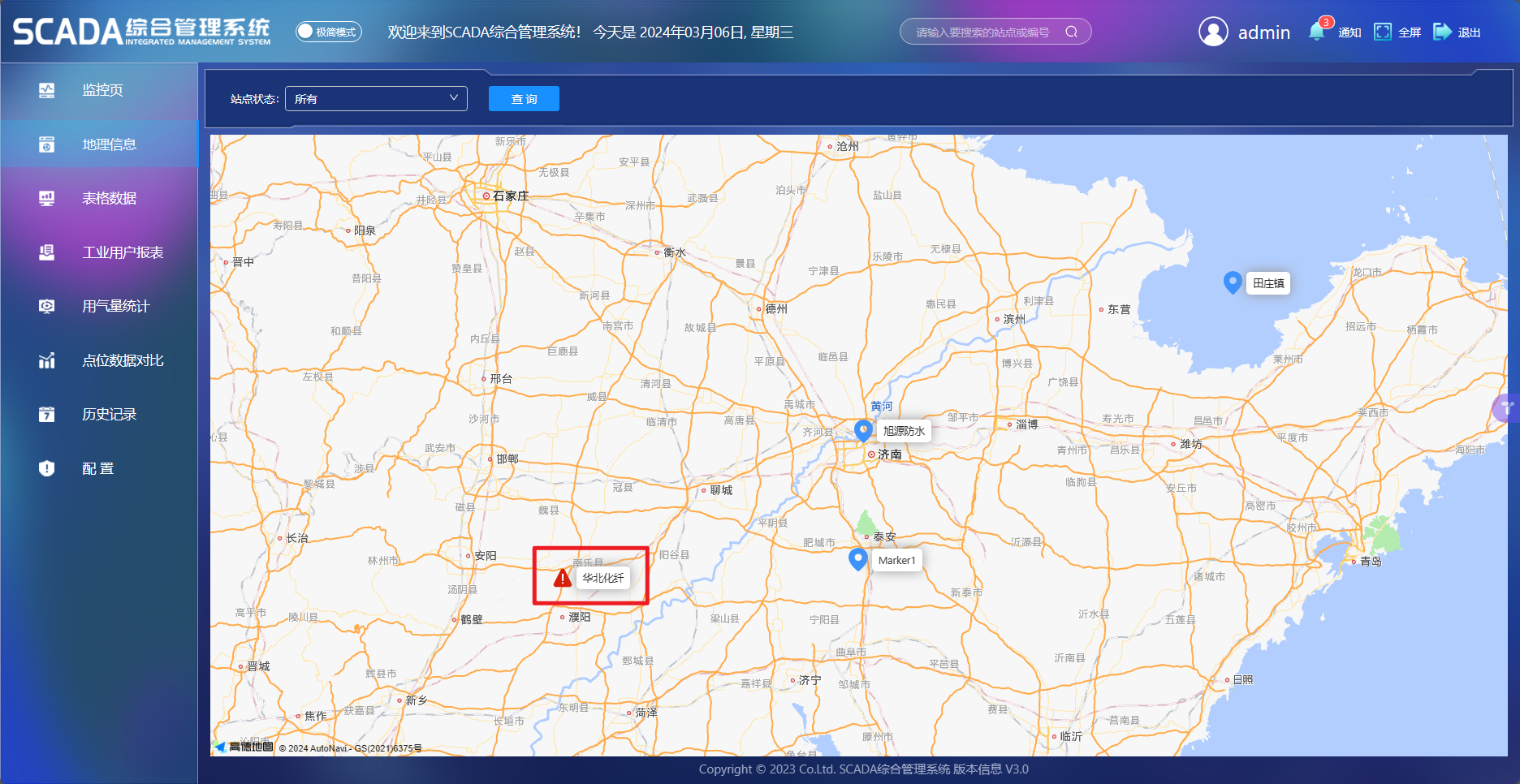This screenshot has width=1520, height=784.
Task: Click the 查询 button
Action: [524, 98]
